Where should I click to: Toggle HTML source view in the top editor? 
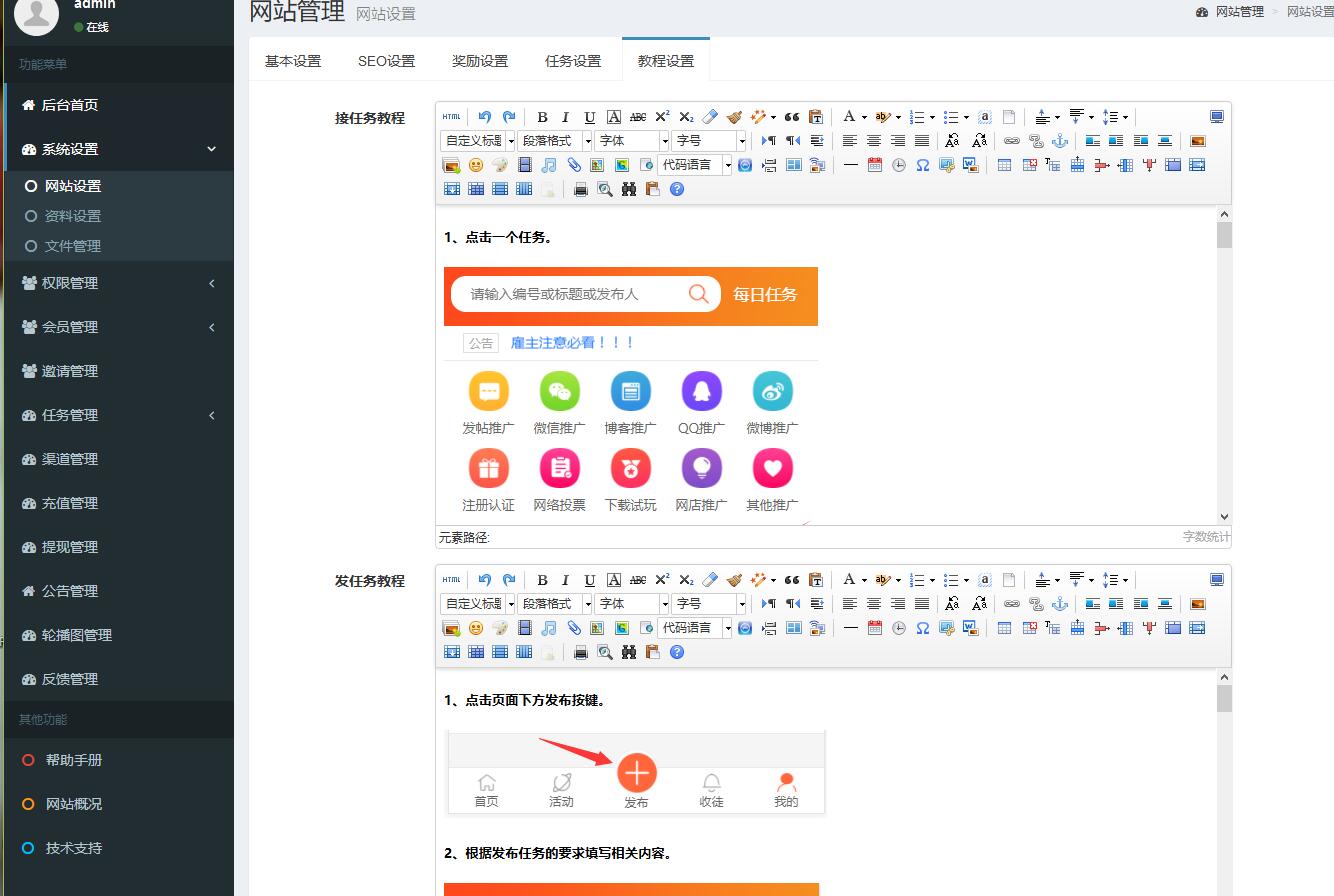451,117
